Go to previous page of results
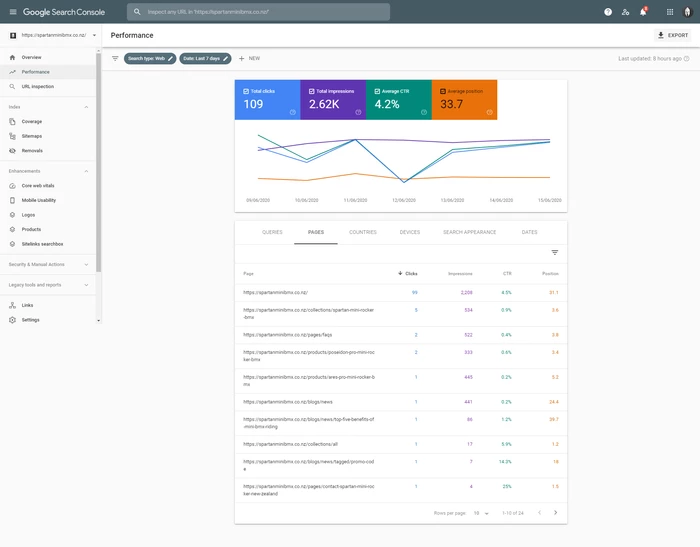 [x=539, y=513]
